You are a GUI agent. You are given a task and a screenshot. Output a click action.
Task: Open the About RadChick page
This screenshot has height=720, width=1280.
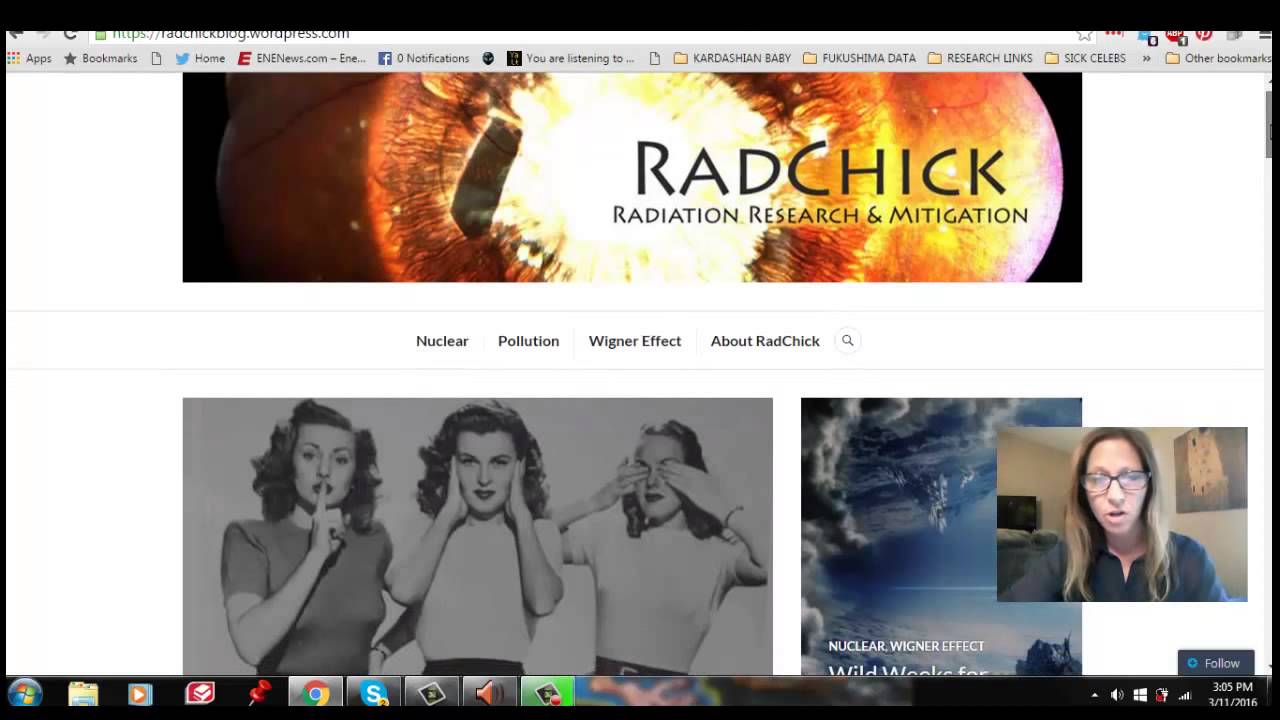click(765, 341)
